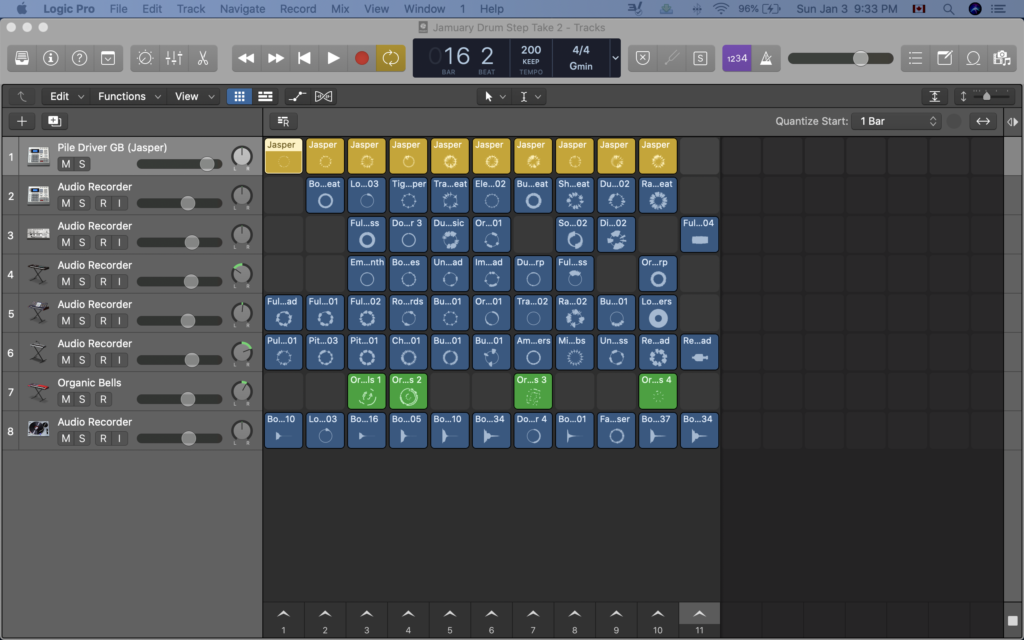The height and width of the screenshot is (640, 1024).
Task: Click the red Record button
Action: pos(362,58)
